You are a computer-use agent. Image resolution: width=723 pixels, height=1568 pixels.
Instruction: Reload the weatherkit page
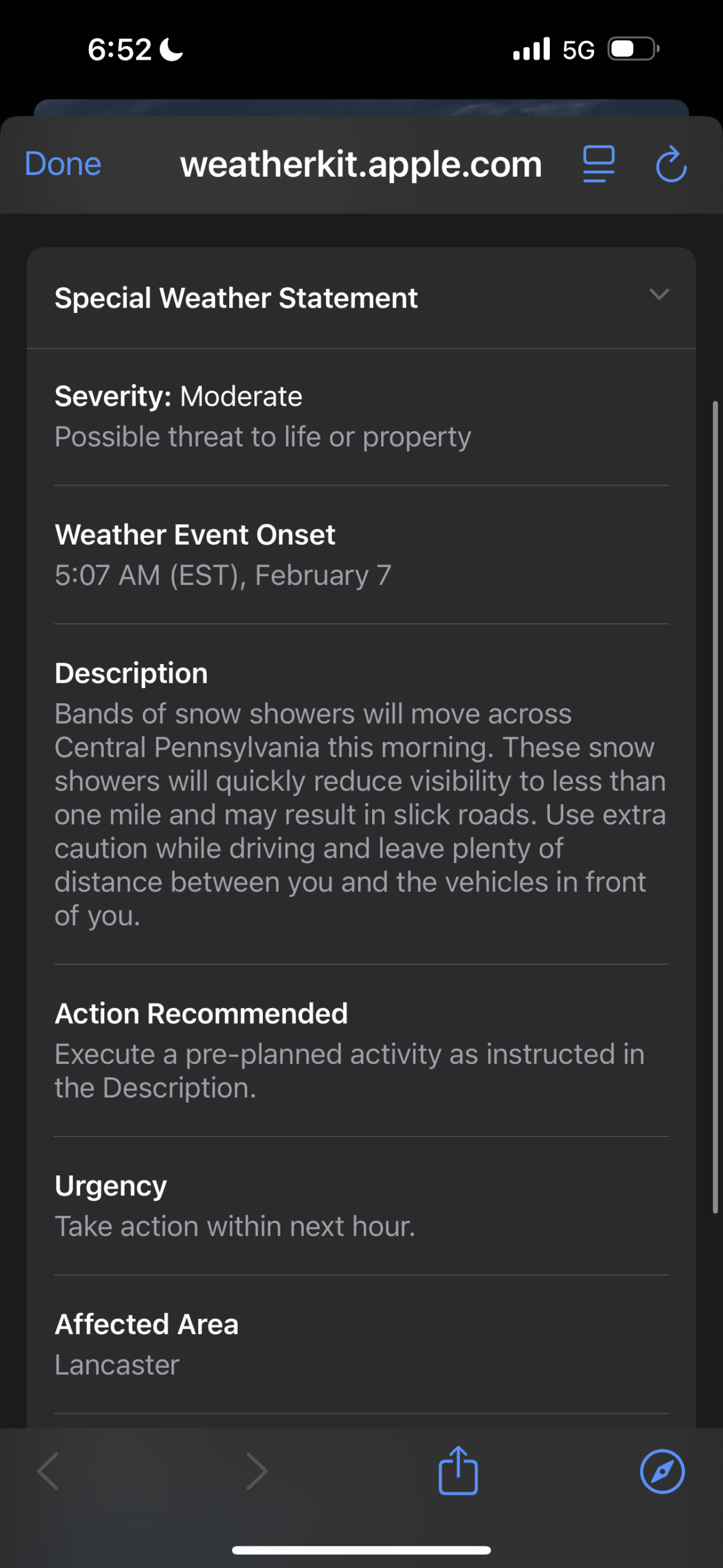click(671, 165)
